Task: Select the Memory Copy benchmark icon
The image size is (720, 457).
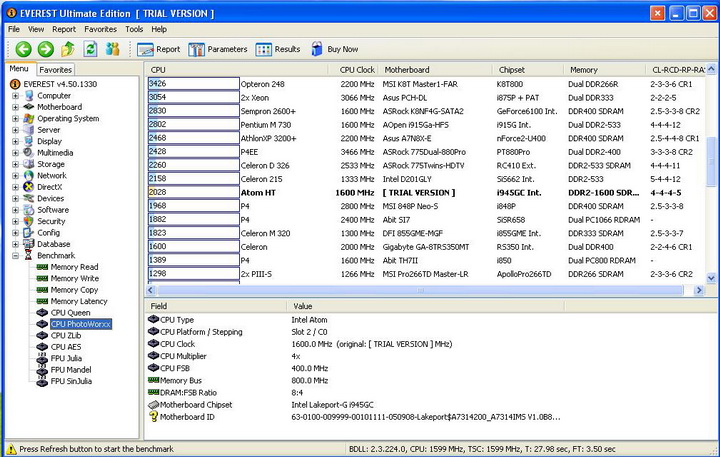Action: pyautogui.click(x=42, y=290)
